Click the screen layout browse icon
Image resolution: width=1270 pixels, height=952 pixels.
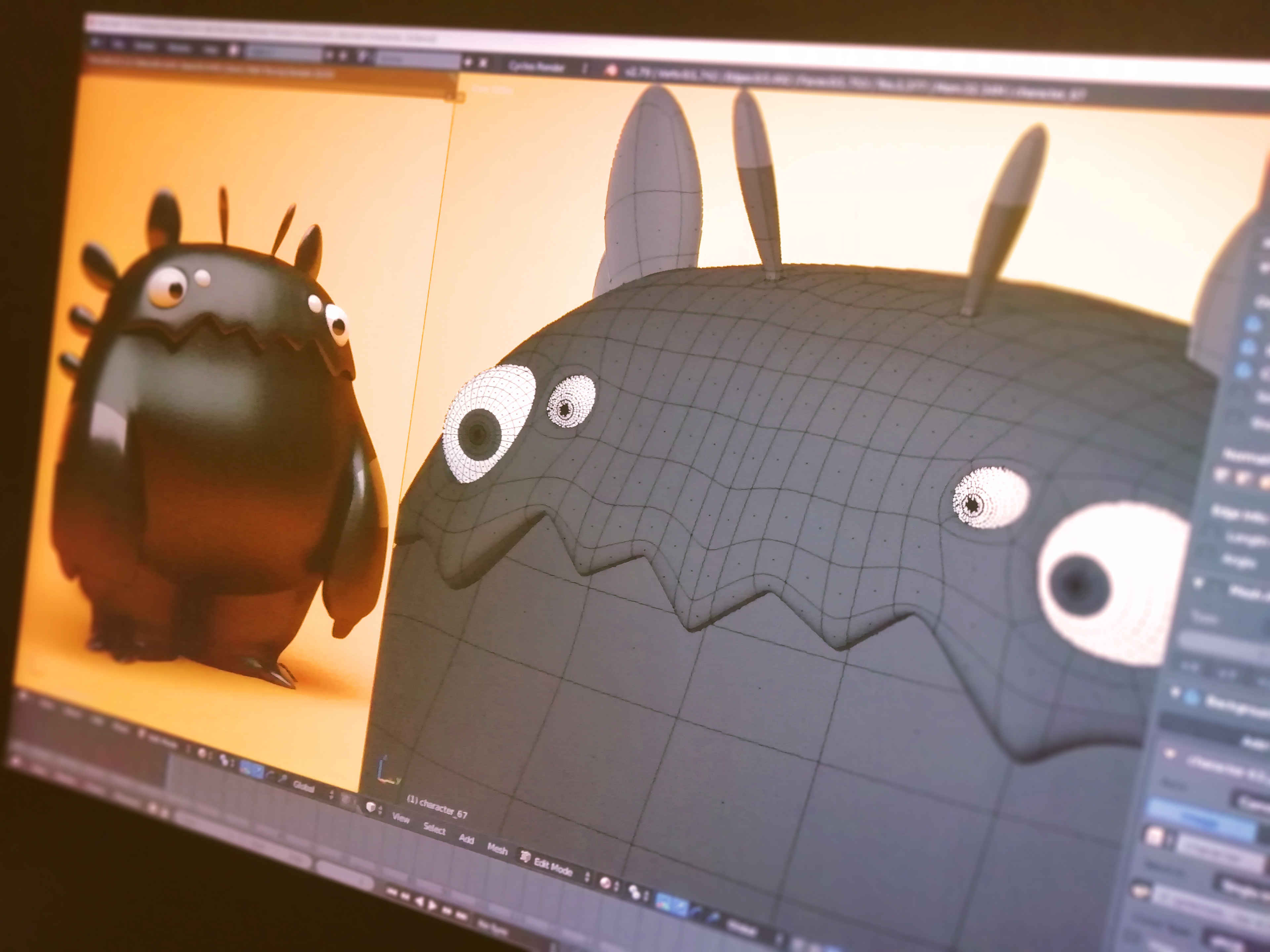(x=233, y=51)
